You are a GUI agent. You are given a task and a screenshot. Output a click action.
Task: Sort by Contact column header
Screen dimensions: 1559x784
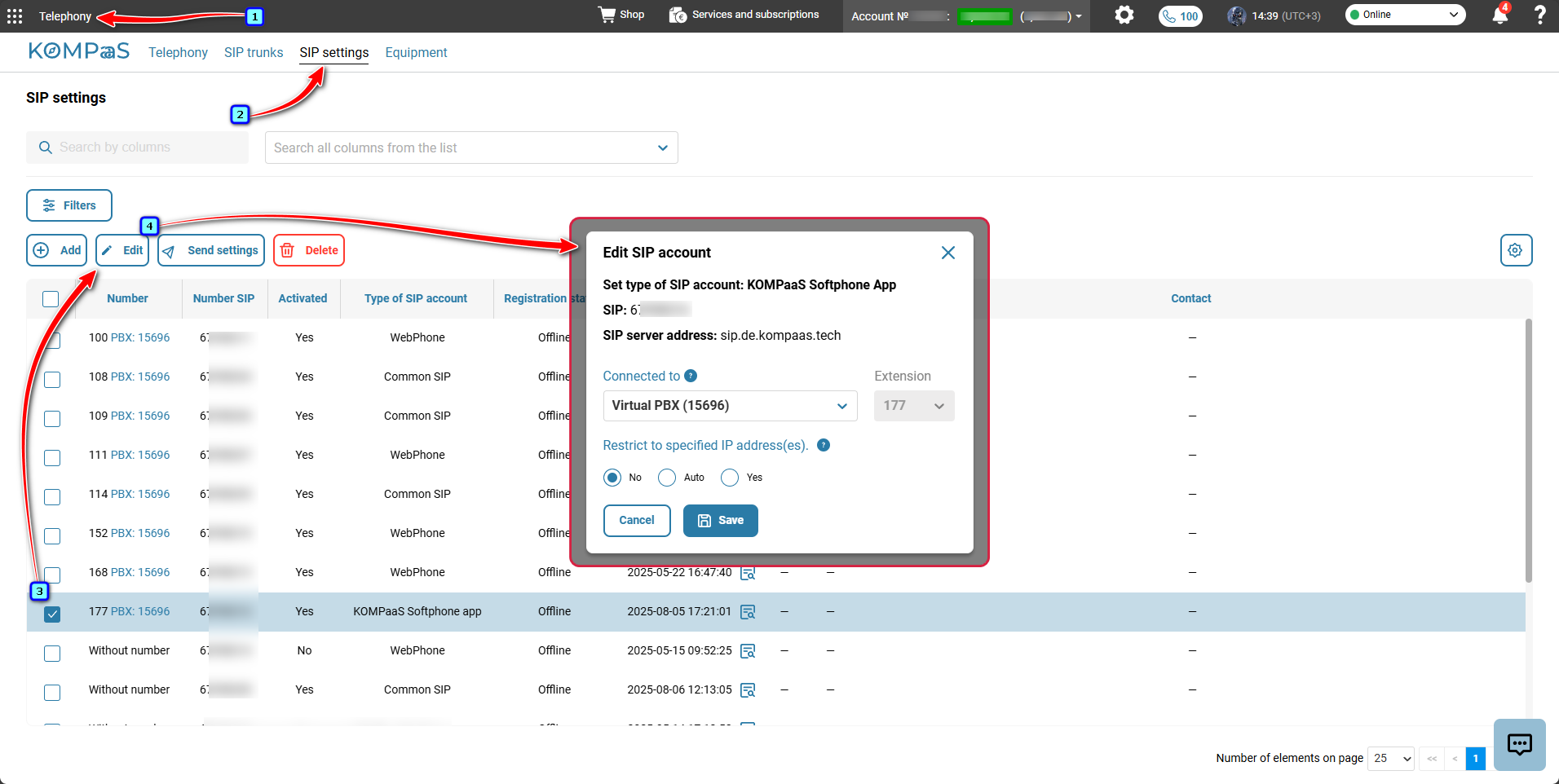click(x=1190, y=298)
